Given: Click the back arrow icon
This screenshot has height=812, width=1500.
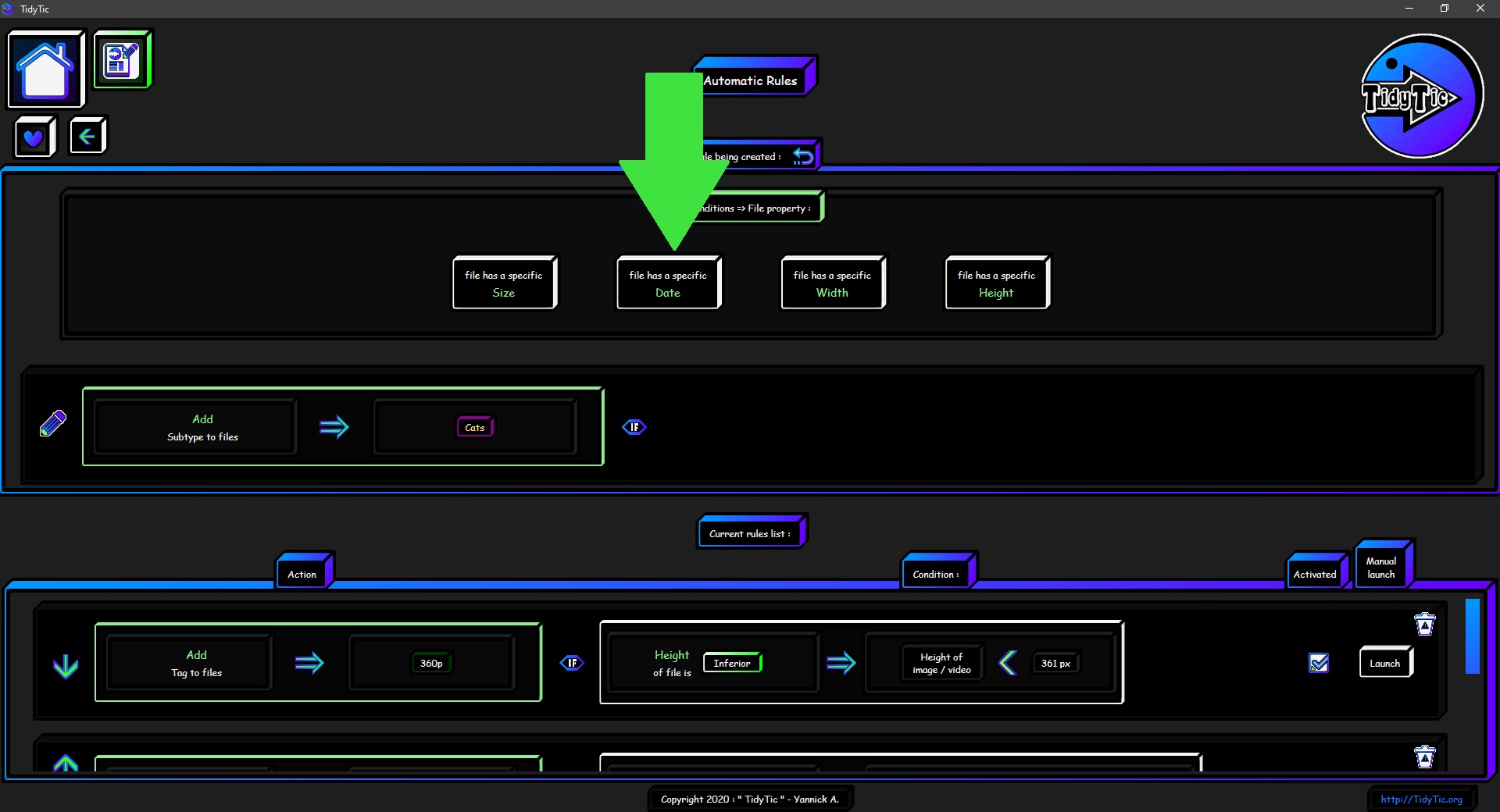Looking at the screenshot, I should point(87,137).
